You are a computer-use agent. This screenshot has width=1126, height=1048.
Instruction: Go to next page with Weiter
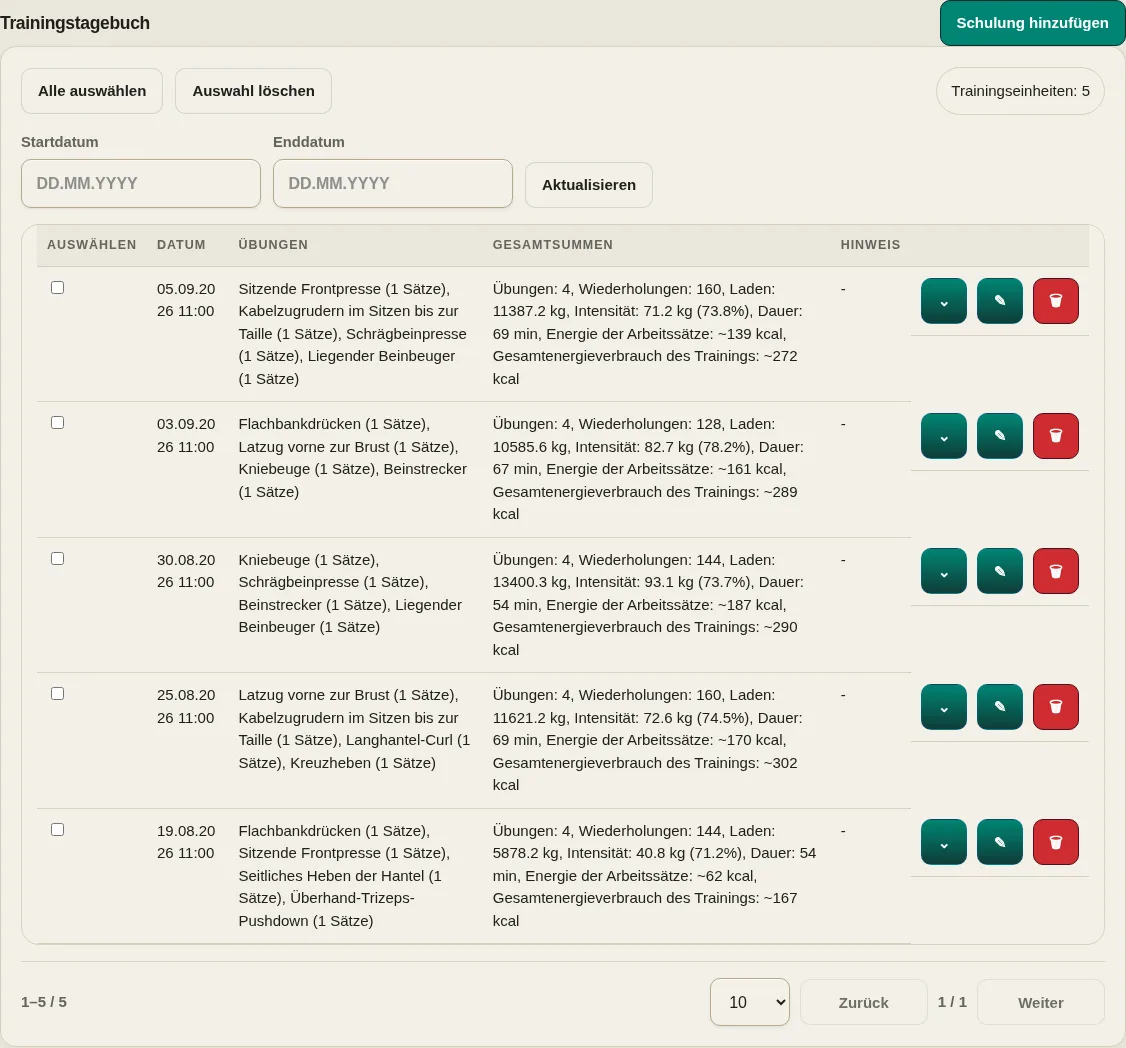click(x=1041, y=1002)
